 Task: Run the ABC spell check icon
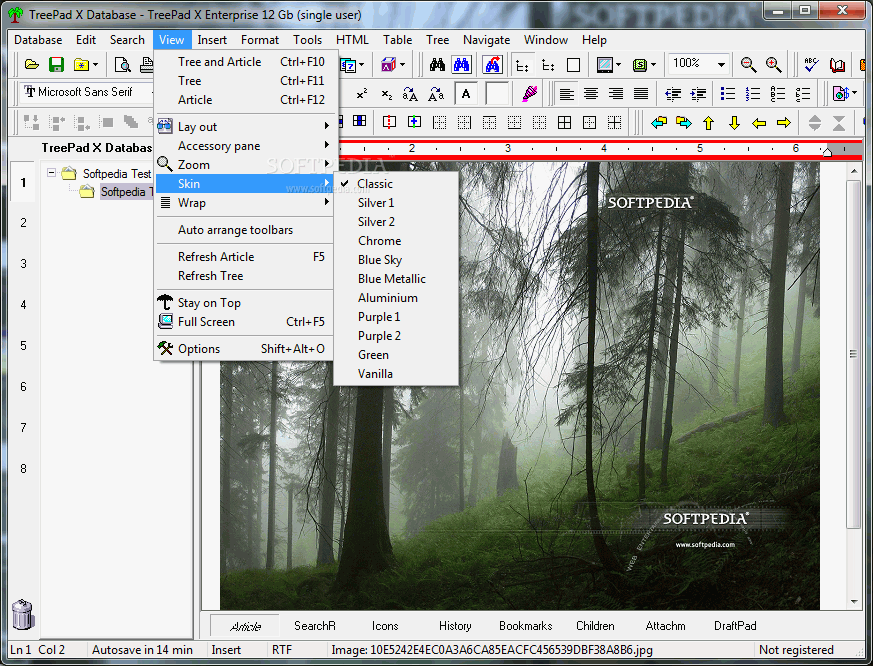coord(811,65)
